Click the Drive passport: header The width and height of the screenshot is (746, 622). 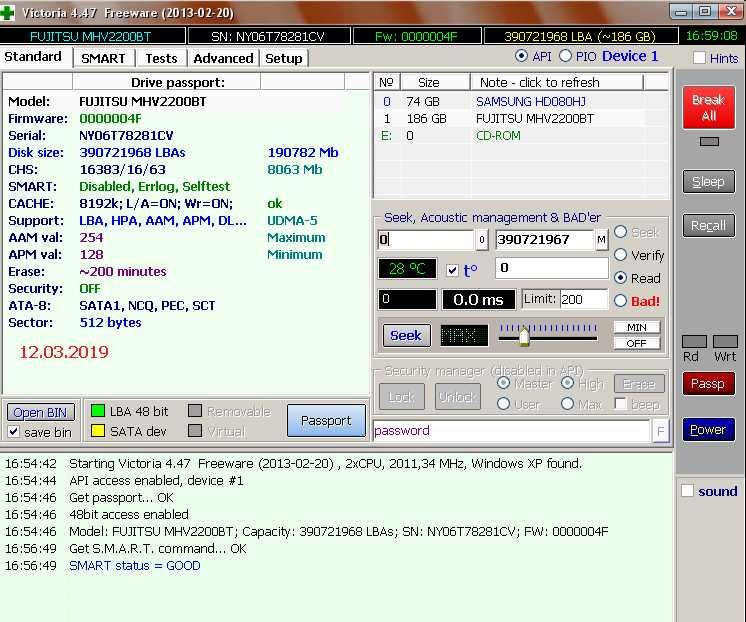(178, 82)
